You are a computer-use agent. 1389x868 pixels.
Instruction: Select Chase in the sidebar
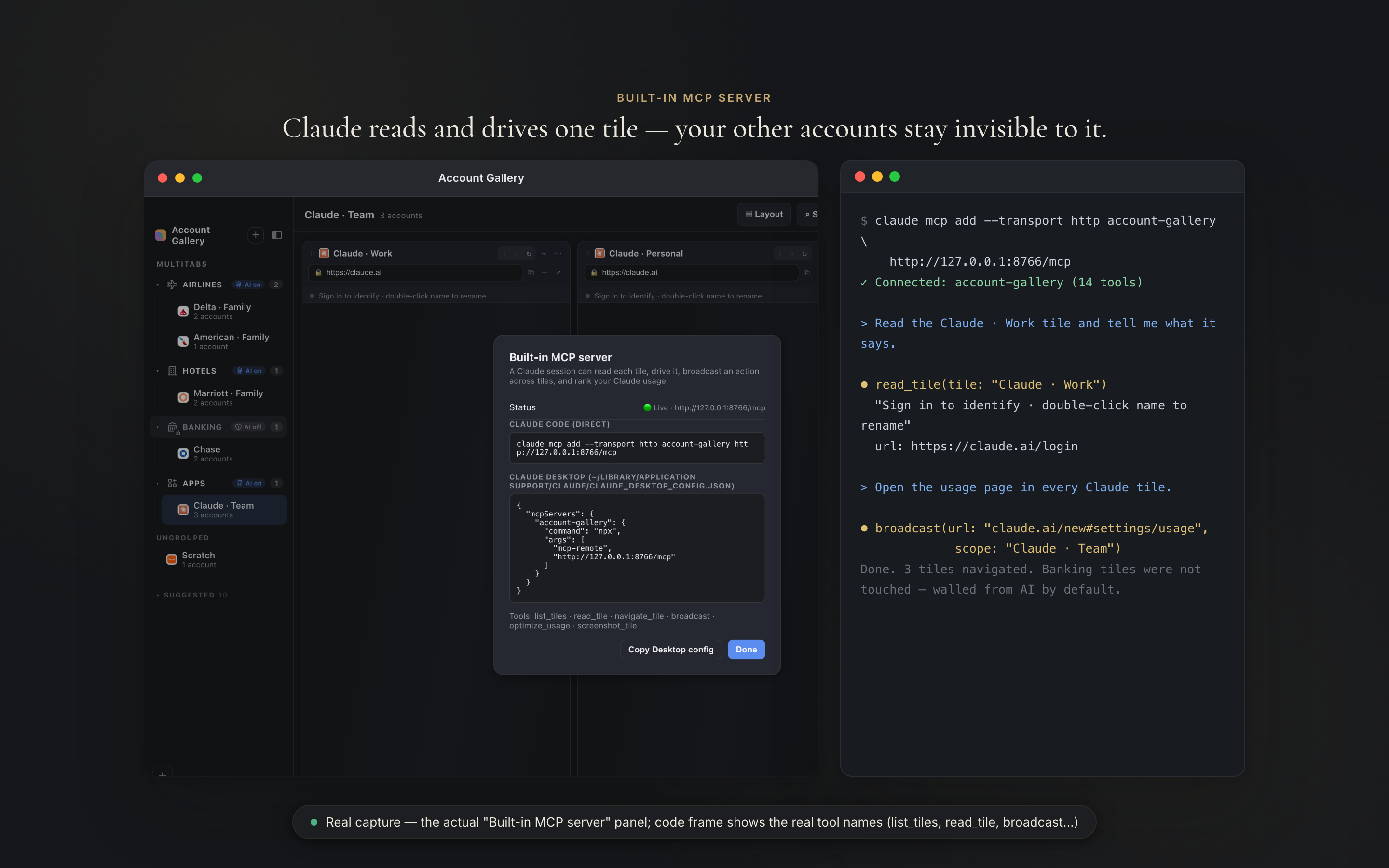point(224,453)
